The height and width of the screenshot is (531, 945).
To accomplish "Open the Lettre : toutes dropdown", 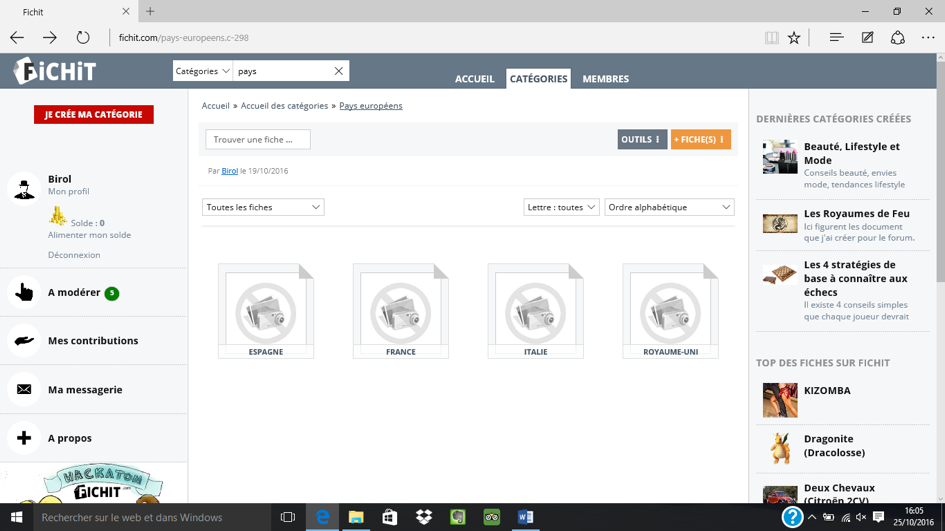I will [x=561, y=207].
